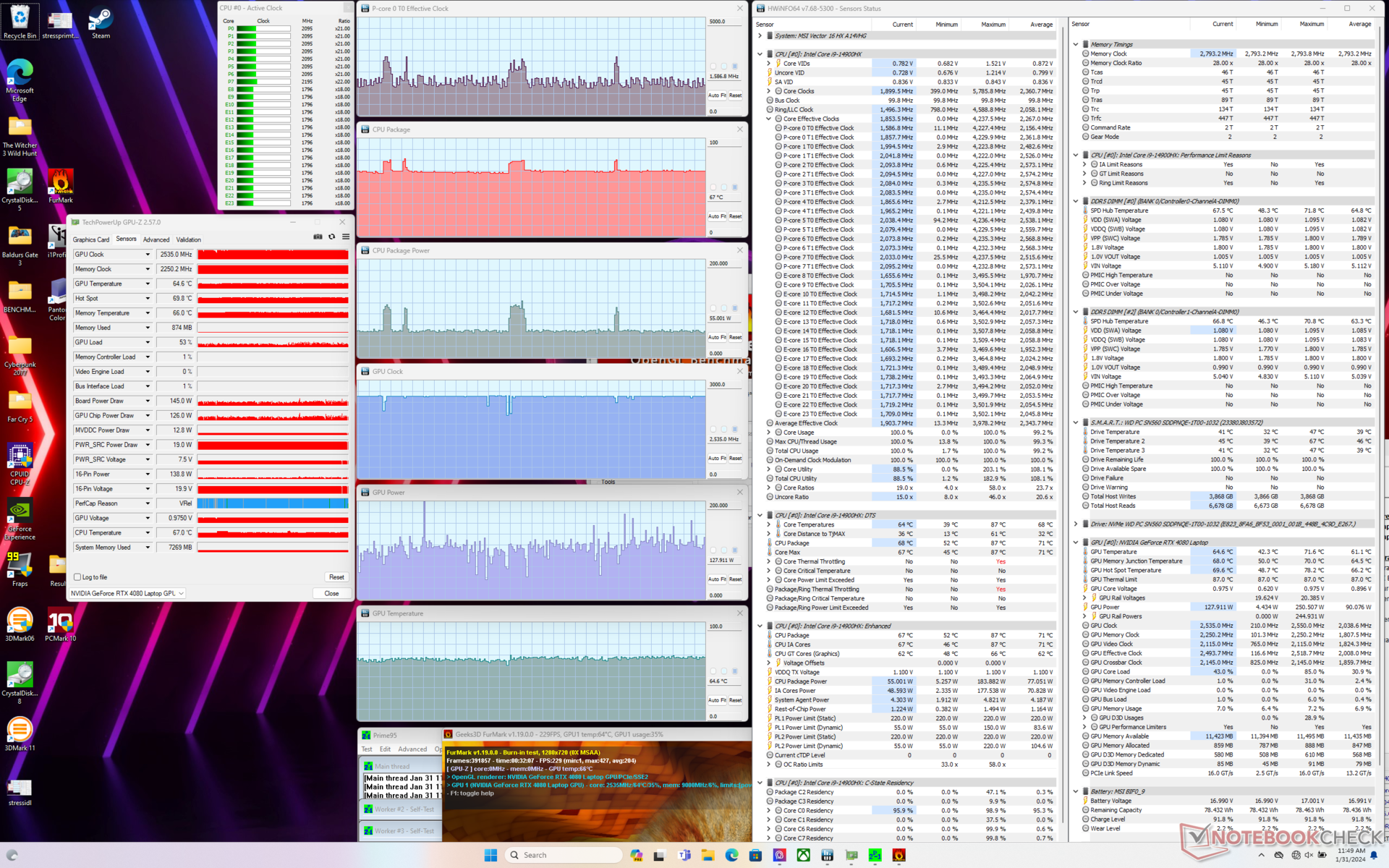Open GPU-Z hamburger menu icon

[346, 237]
